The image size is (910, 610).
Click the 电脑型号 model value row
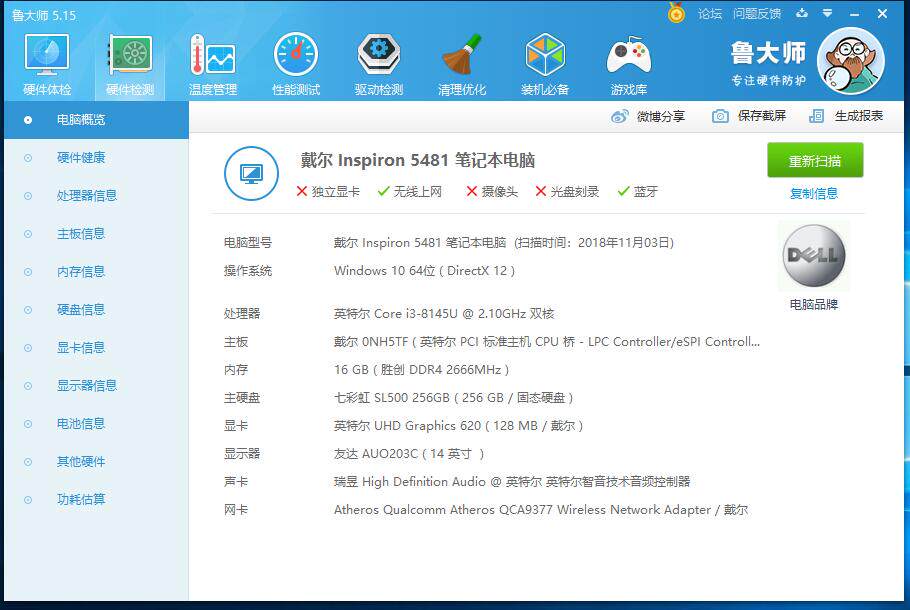(504, 243)
